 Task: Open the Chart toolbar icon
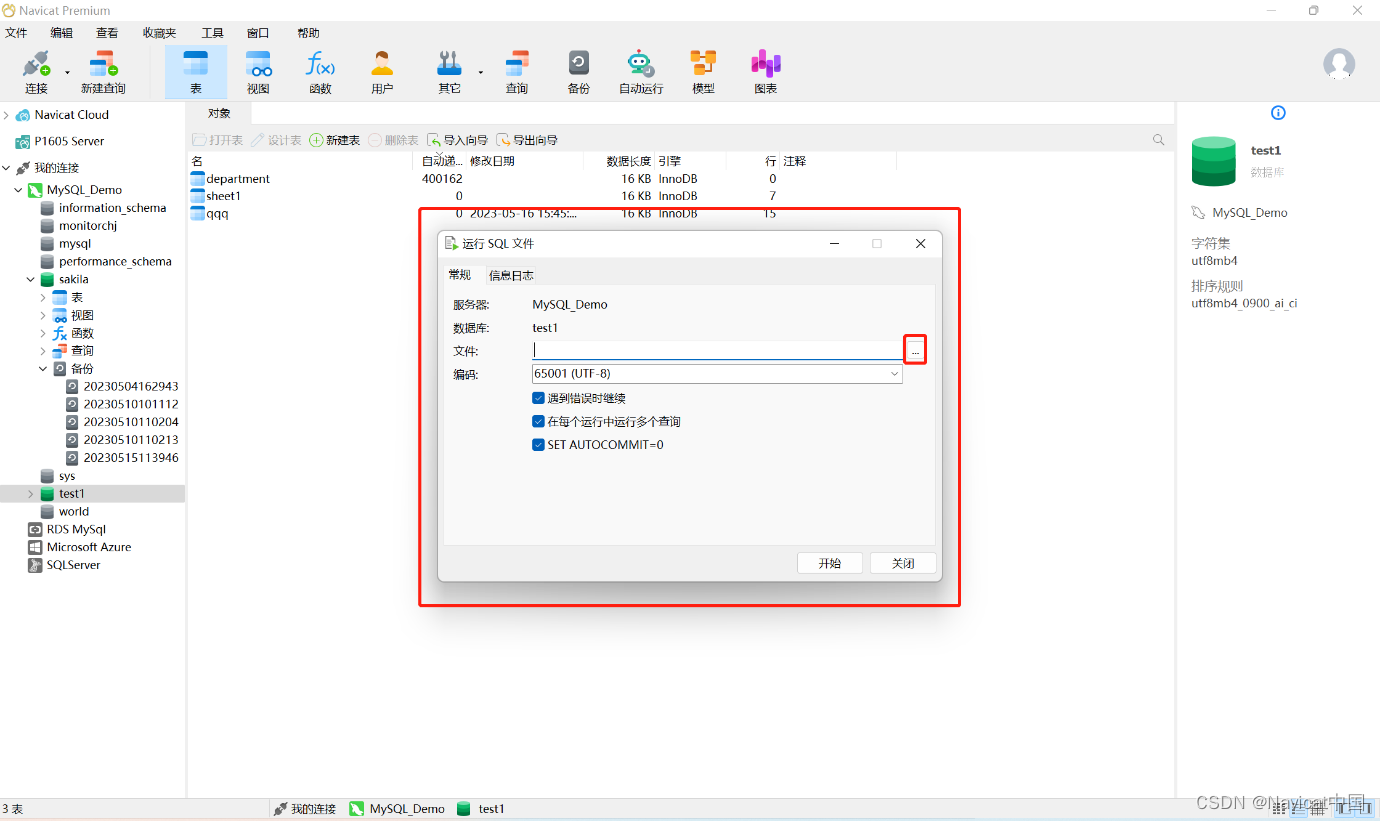coord(766,72)
